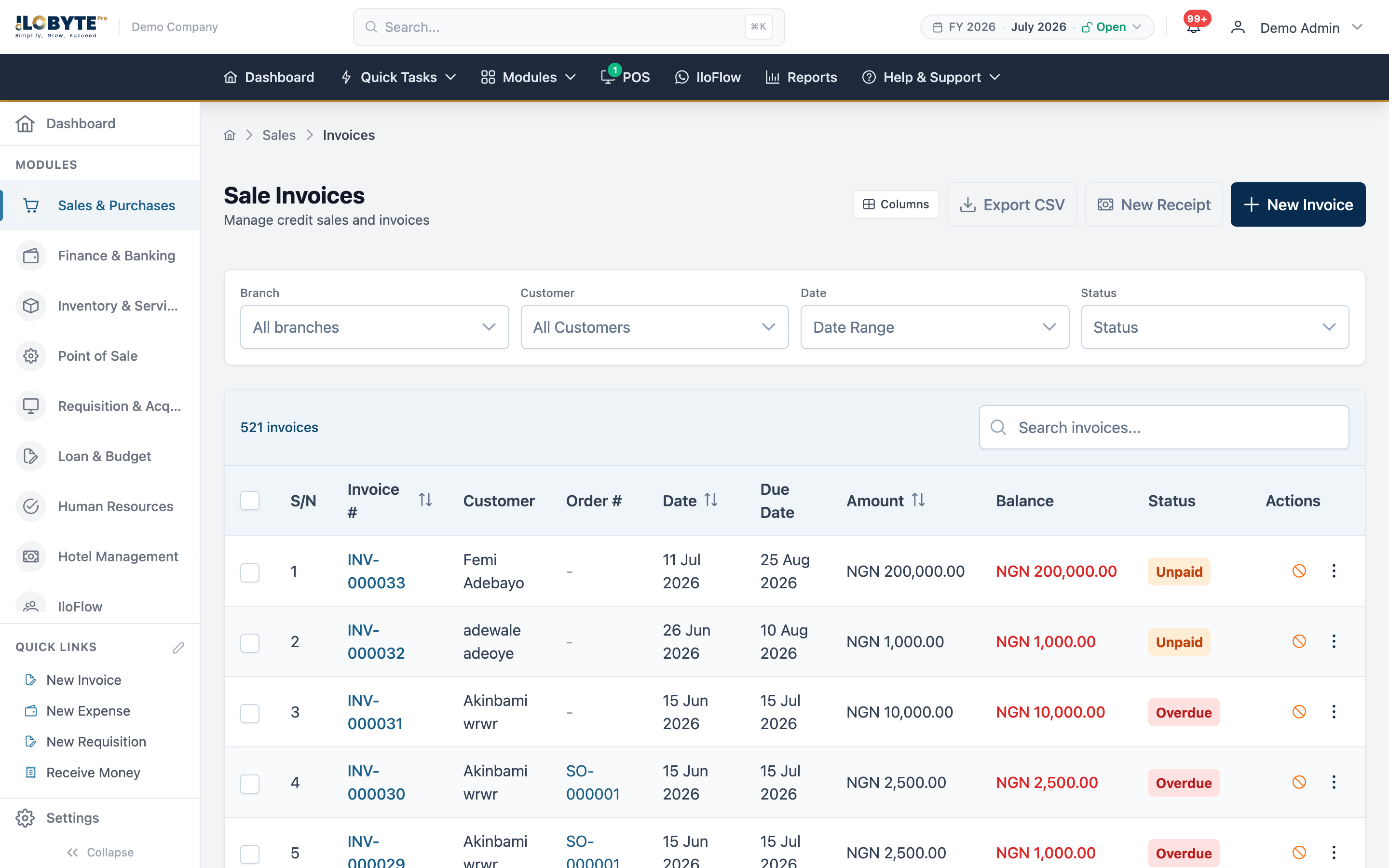This screenshot has height=868, width=1389.
Task: Click the Sales & Purchases cart icon
Action: click(31, 205)
